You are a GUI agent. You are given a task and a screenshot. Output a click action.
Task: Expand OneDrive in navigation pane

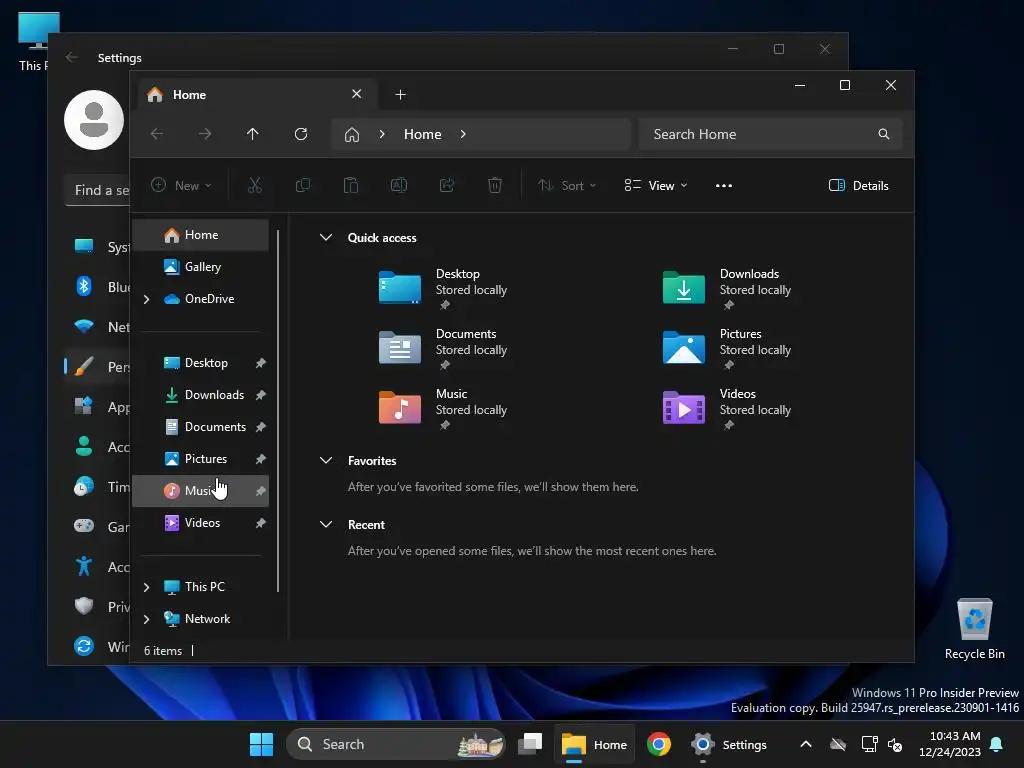[147, 299]
